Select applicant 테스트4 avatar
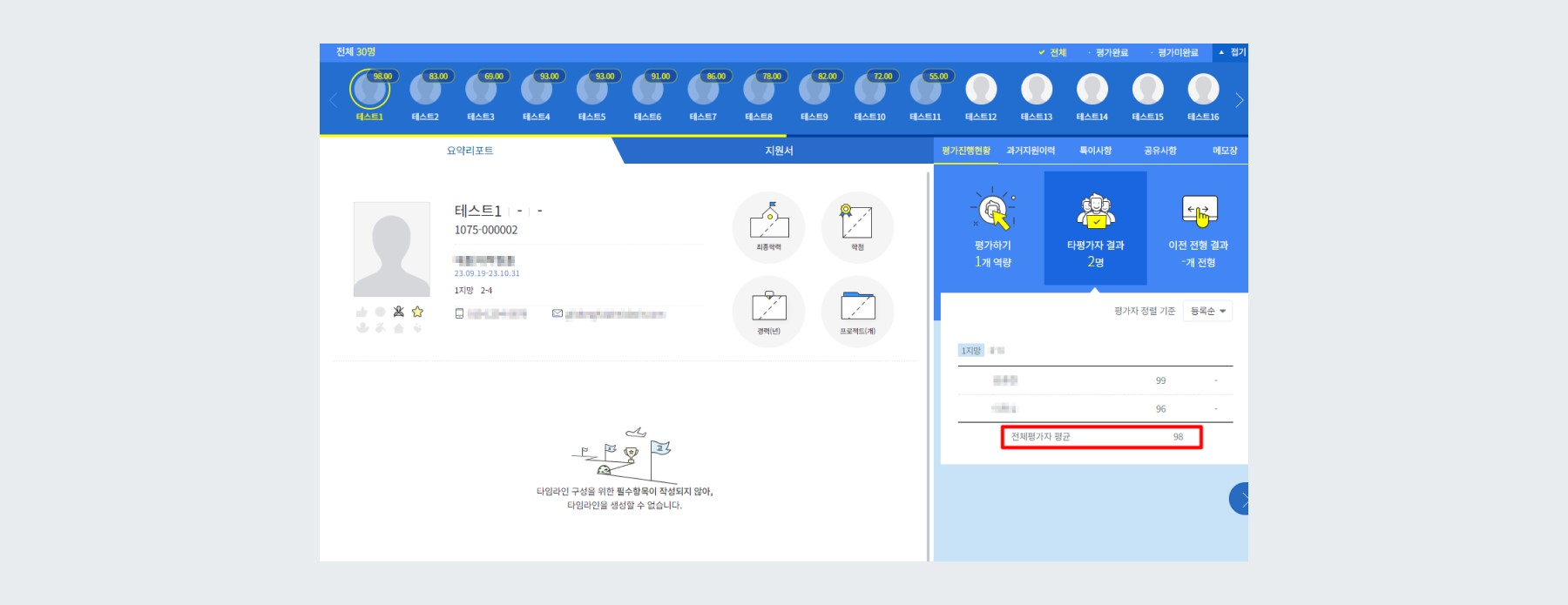This screenshot has height=605, width=1568. (537, 89)
